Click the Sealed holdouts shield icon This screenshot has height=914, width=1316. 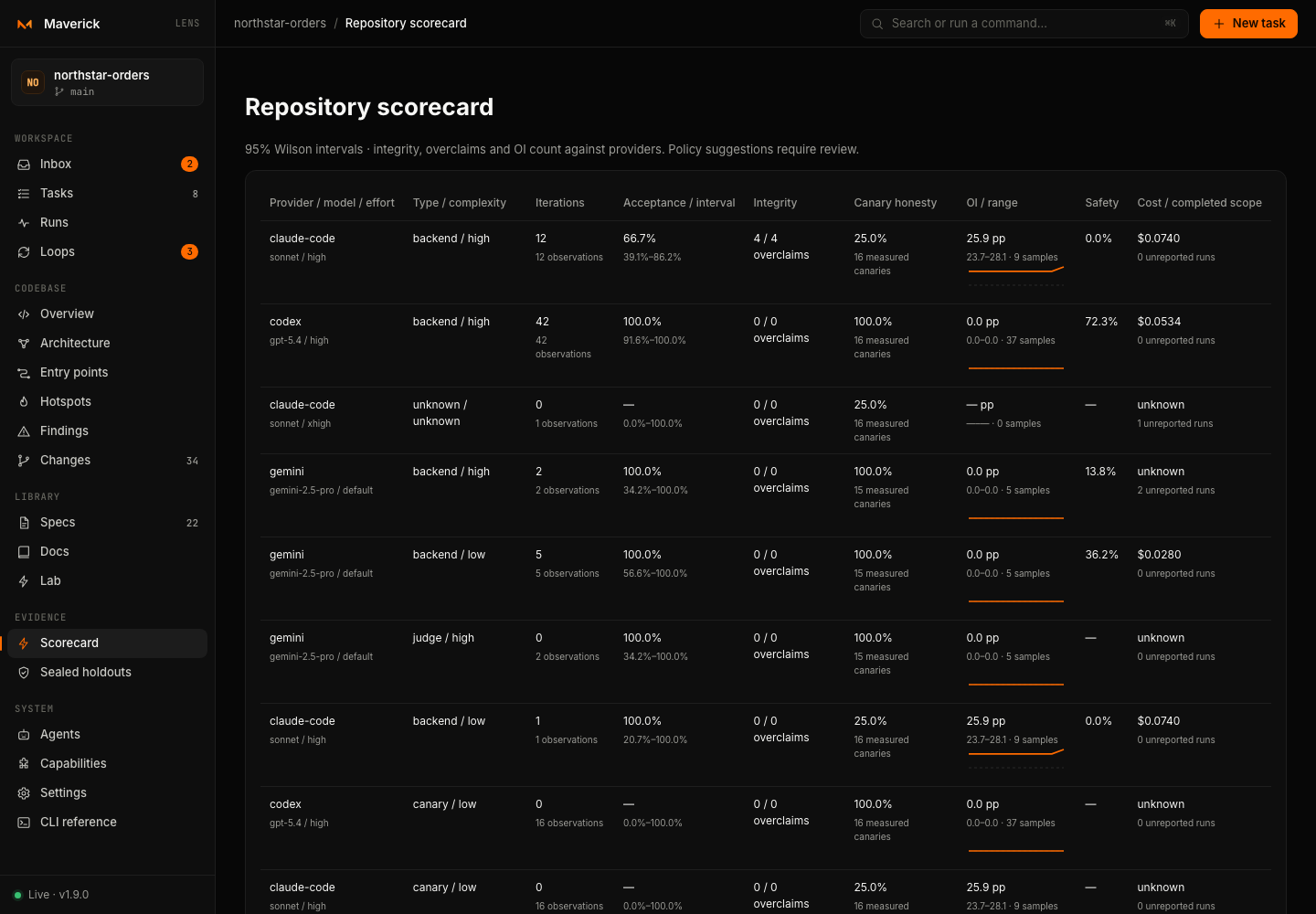click(x=24, y=673)
